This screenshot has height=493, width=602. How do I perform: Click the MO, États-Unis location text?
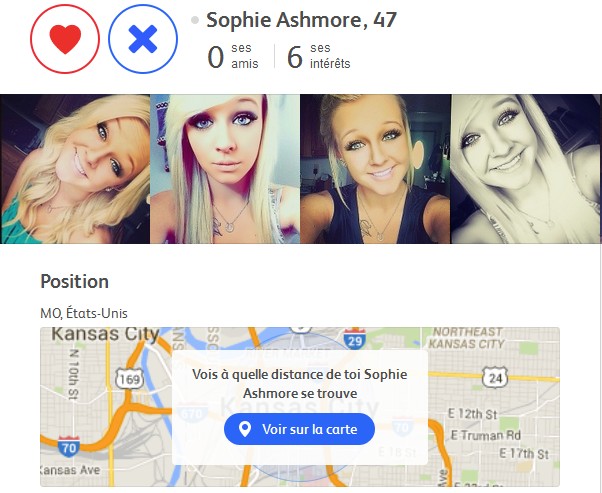(84, 313)
